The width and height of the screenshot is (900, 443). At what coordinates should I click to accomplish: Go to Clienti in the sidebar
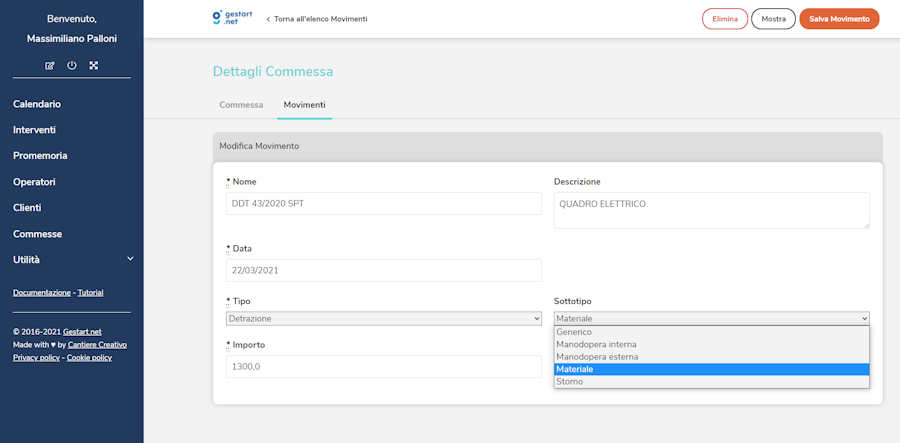pos(27,208)
